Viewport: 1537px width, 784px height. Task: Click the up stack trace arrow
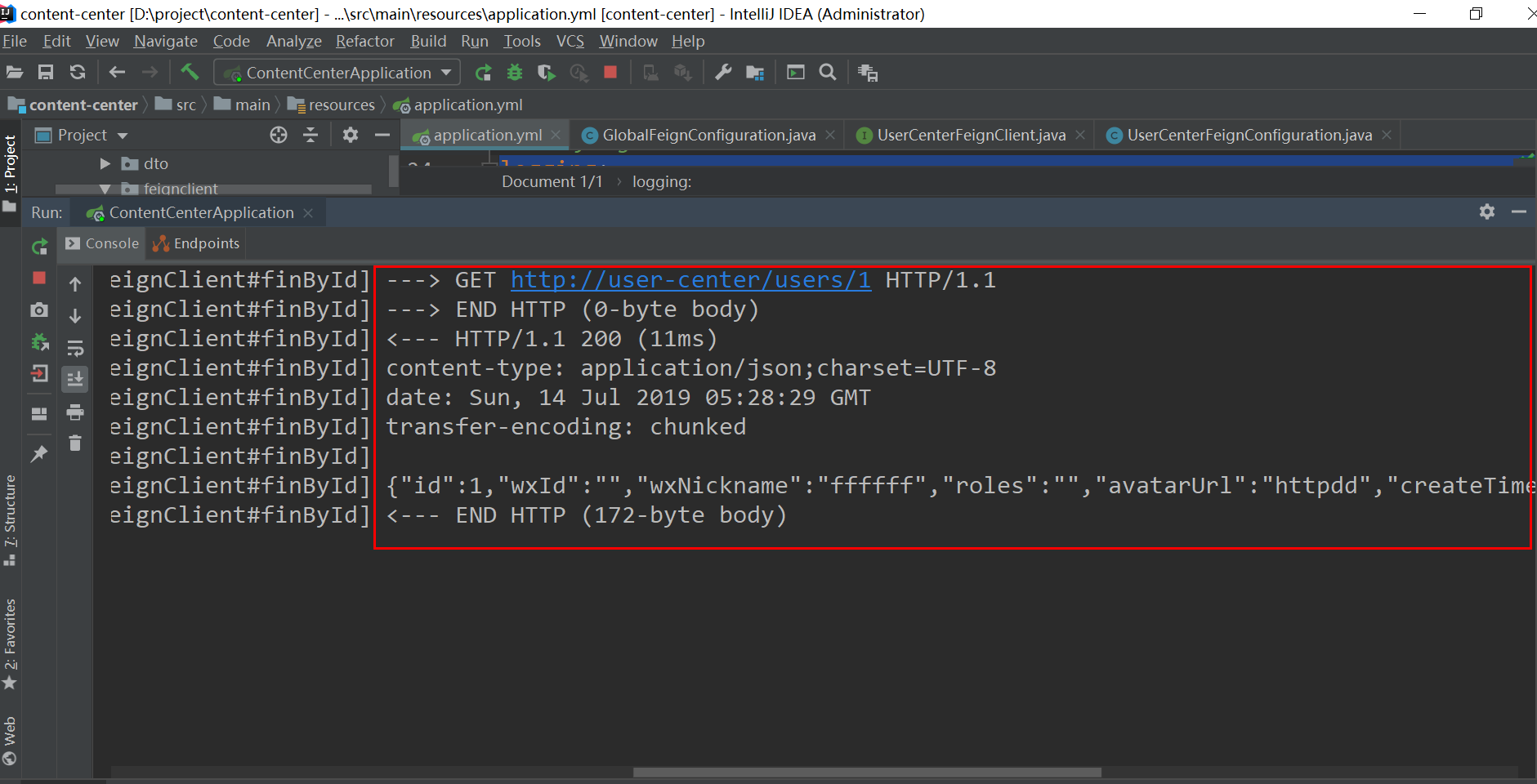point(75,284)
